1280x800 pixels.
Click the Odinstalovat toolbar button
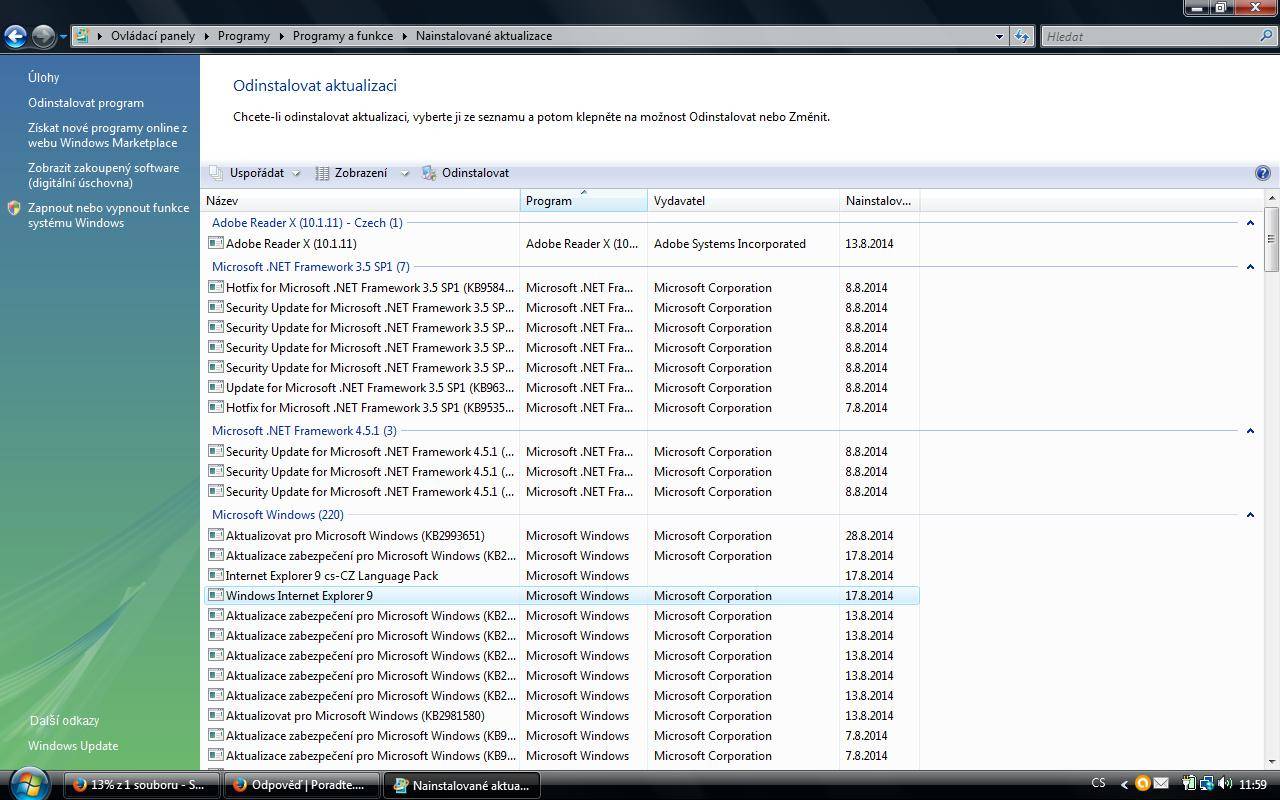pyautogui.click(x=466, y=173)
